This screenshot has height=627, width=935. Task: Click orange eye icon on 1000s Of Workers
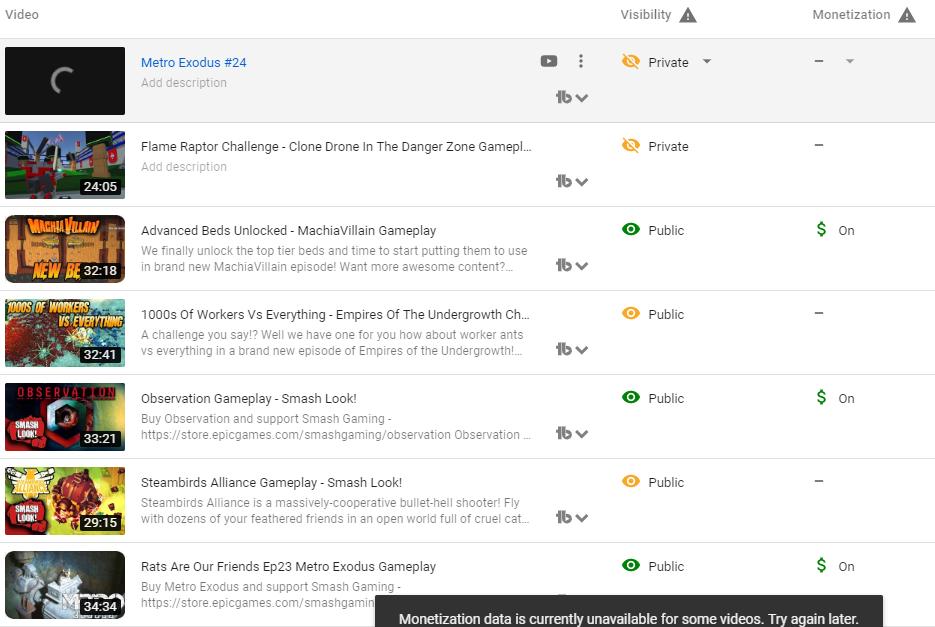[x=630, y=314]
